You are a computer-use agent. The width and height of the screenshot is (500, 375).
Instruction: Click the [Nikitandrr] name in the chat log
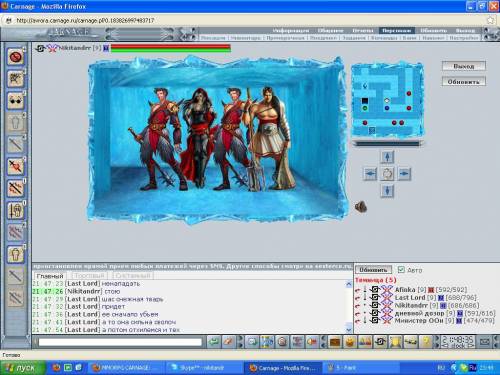[83, 291]
